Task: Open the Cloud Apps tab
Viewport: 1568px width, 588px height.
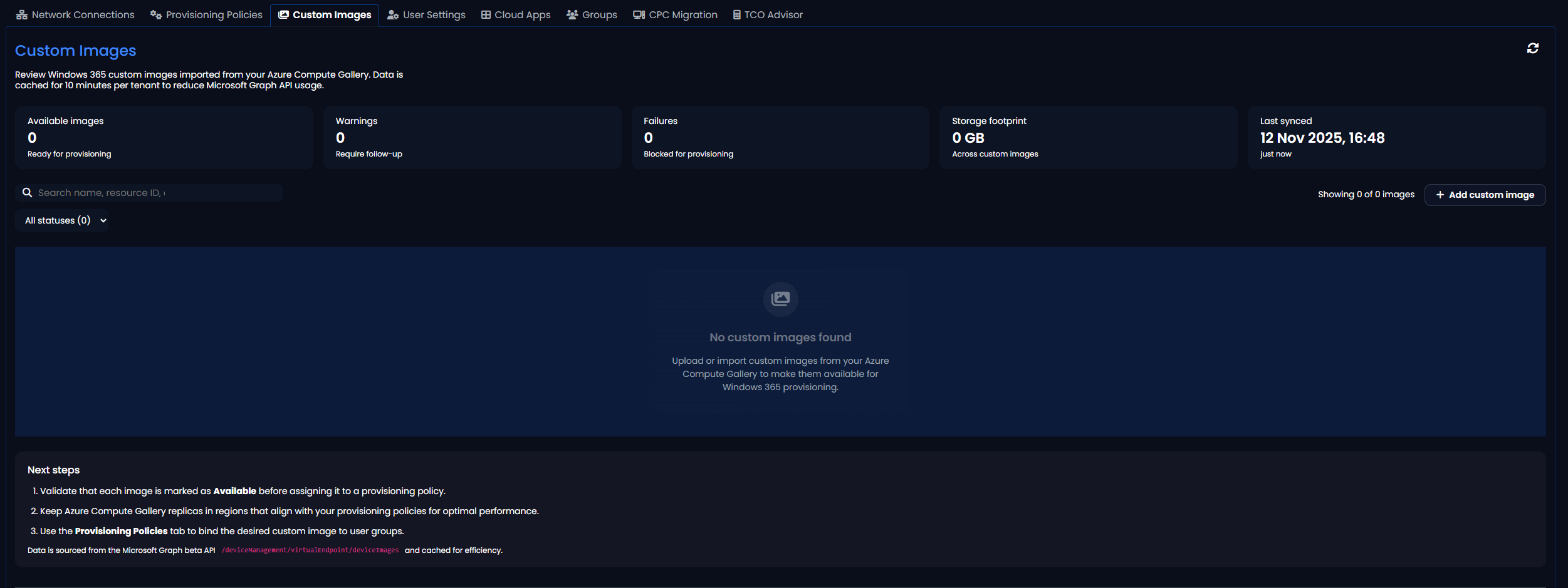Action: pyautogui.click(x=516, y=14)
